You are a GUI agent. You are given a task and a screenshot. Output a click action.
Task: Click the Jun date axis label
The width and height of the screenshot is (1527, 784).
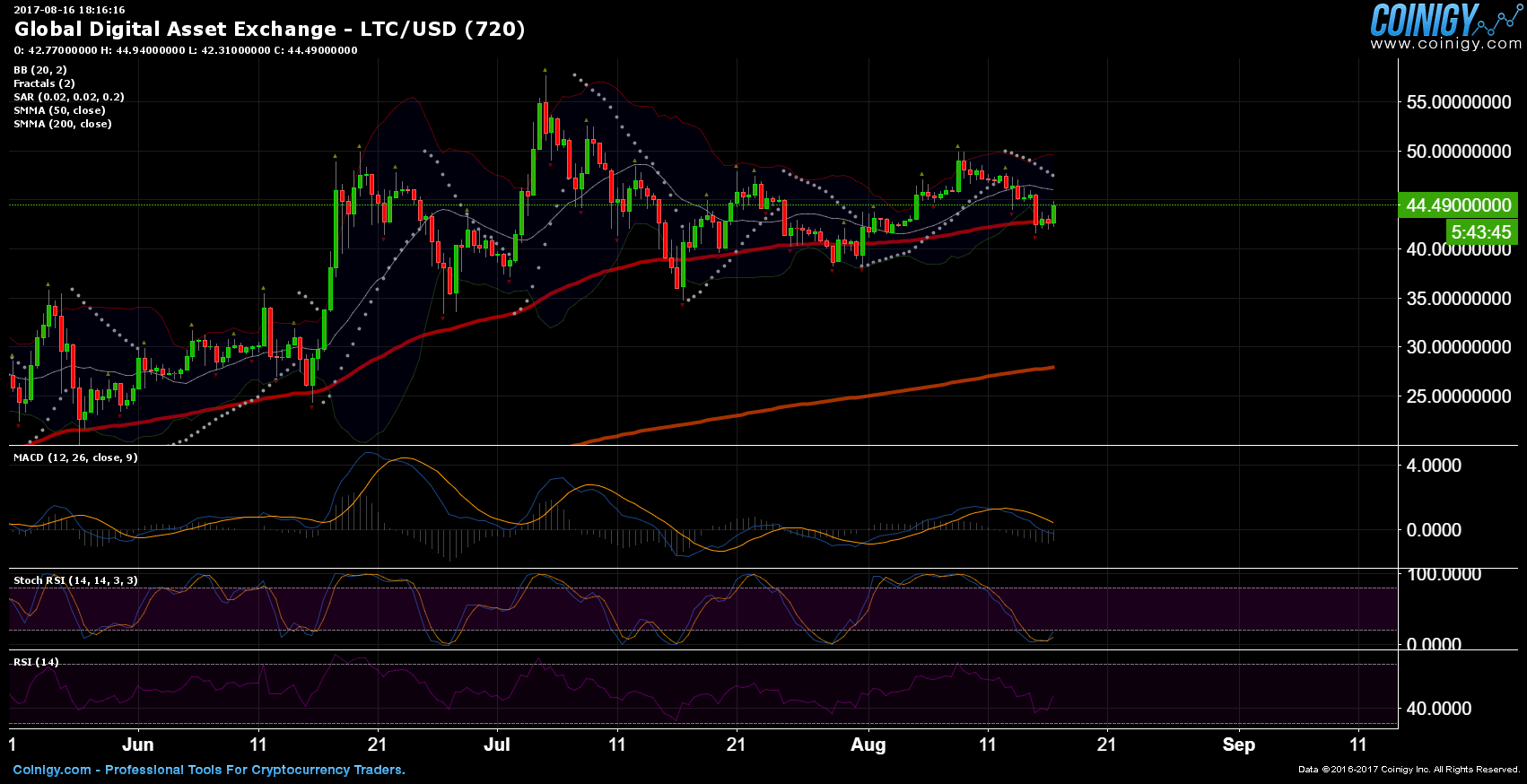(138, 745)
